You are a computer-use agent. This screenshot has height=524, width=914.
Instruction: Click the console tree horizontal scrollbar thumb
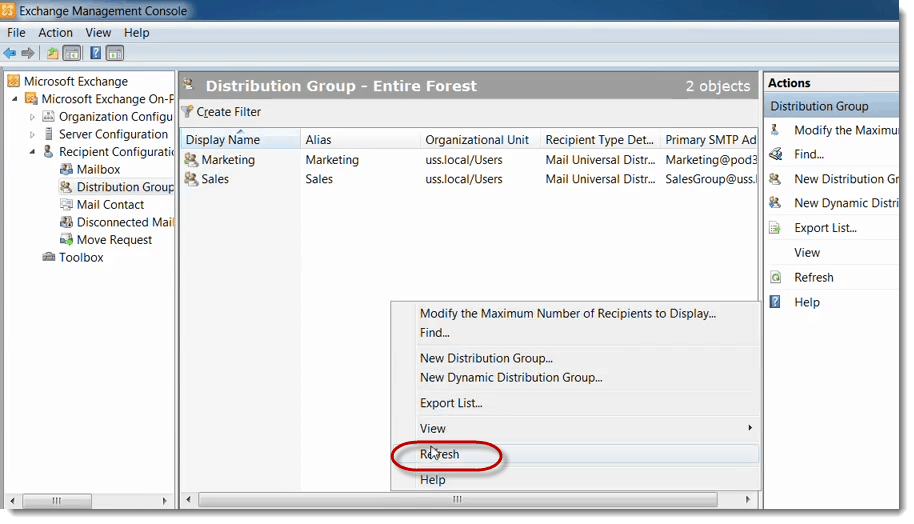[x=57, y=501]
